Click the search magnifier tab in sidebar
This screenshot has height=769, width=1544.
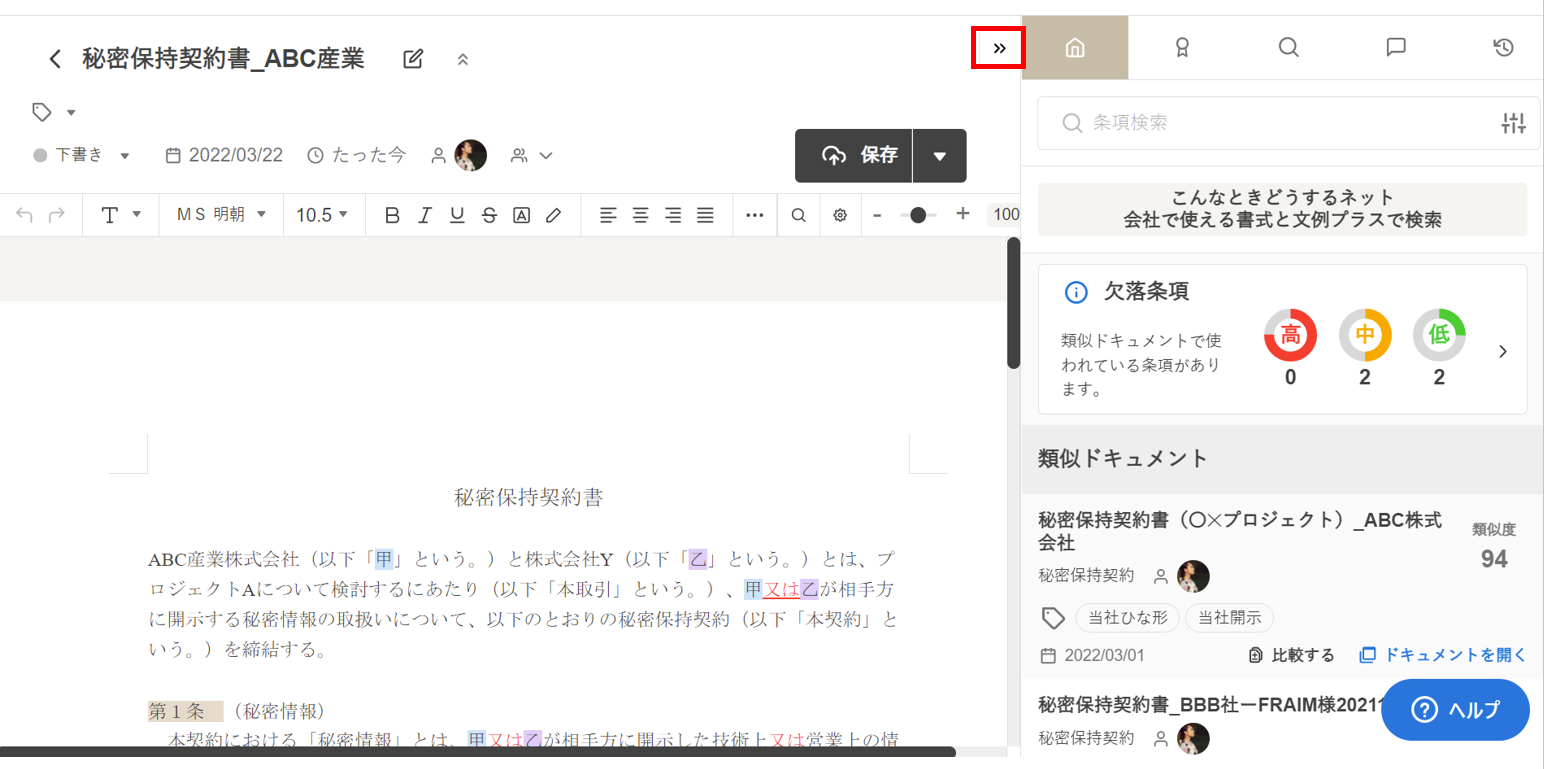(1288, 47)
